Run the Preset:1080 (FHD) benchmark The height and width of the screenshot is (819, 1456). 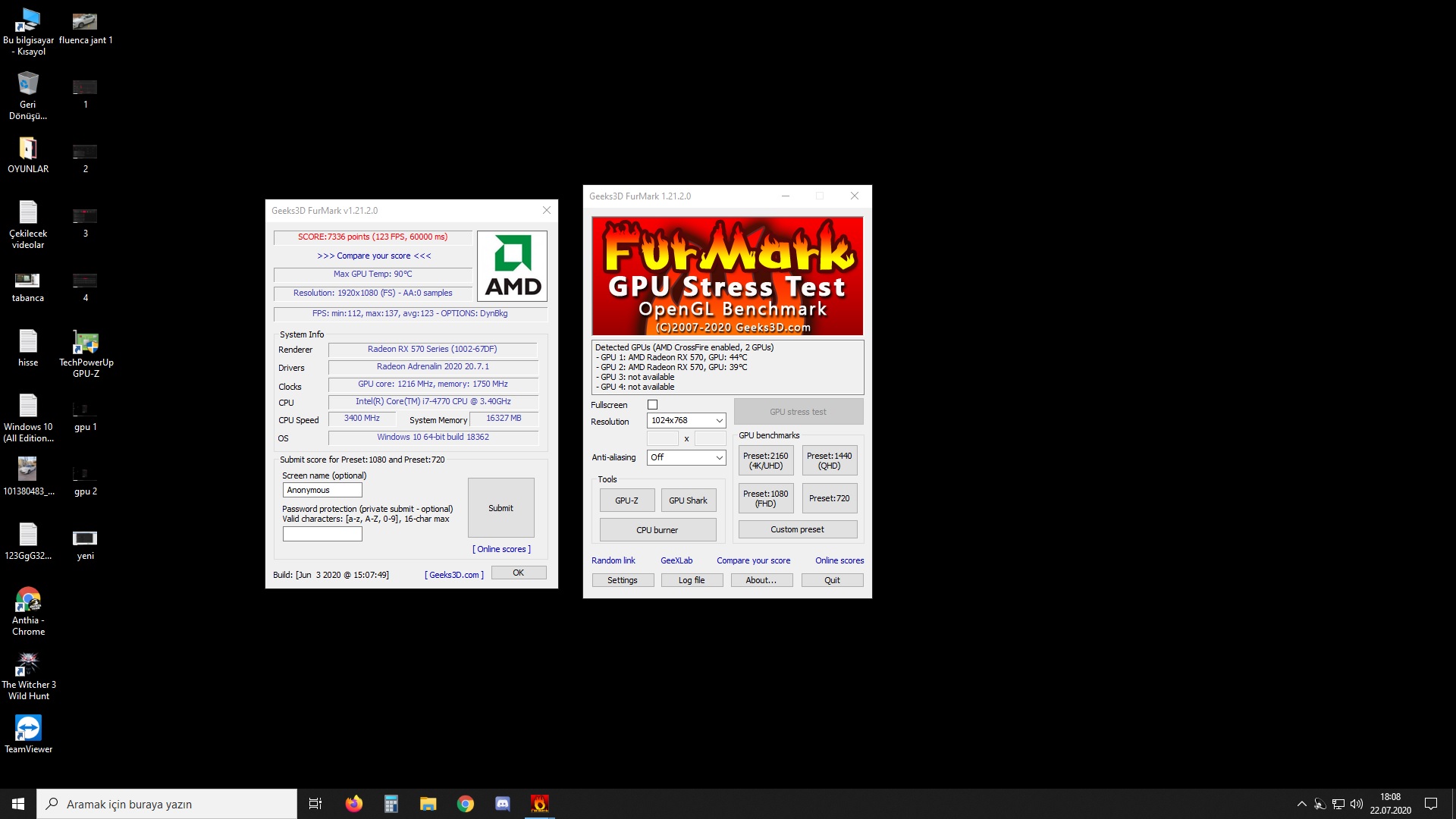[765, 498]
